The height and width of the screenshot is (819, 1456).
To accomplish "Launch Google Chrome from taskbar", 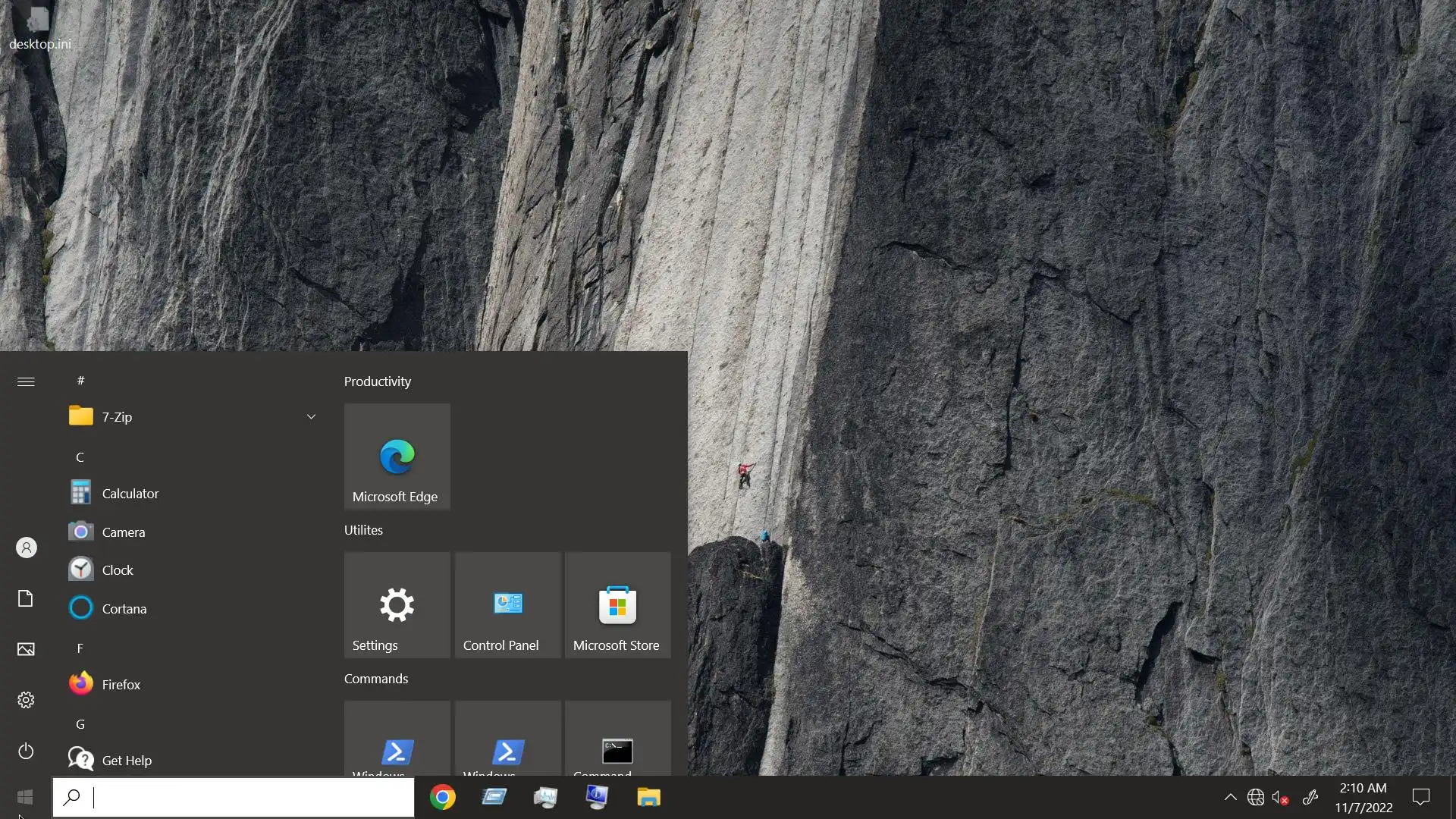I will pyautogui.click(x=443, y=797).
